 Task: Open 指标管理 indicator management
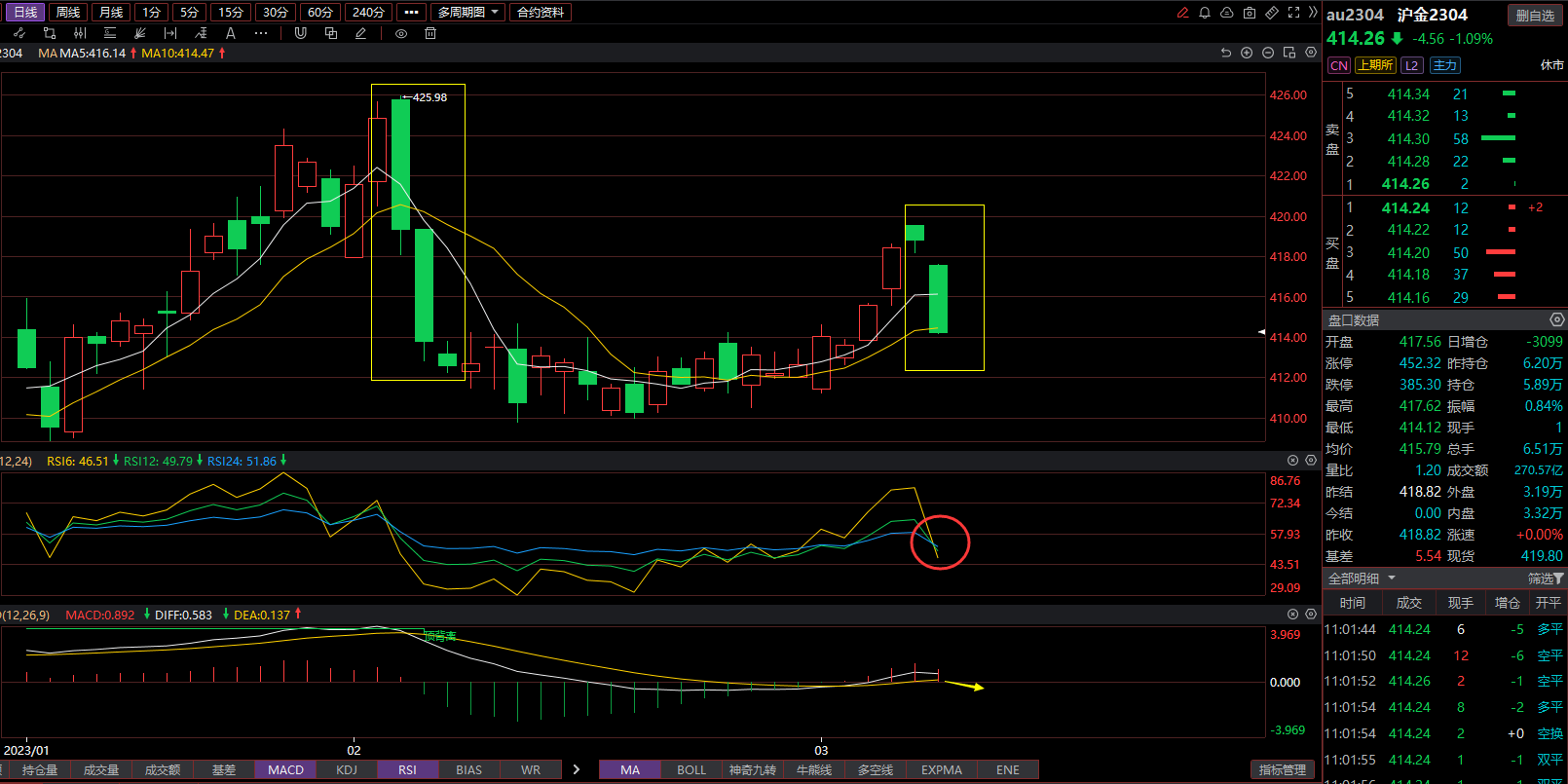click(1283, 769)
